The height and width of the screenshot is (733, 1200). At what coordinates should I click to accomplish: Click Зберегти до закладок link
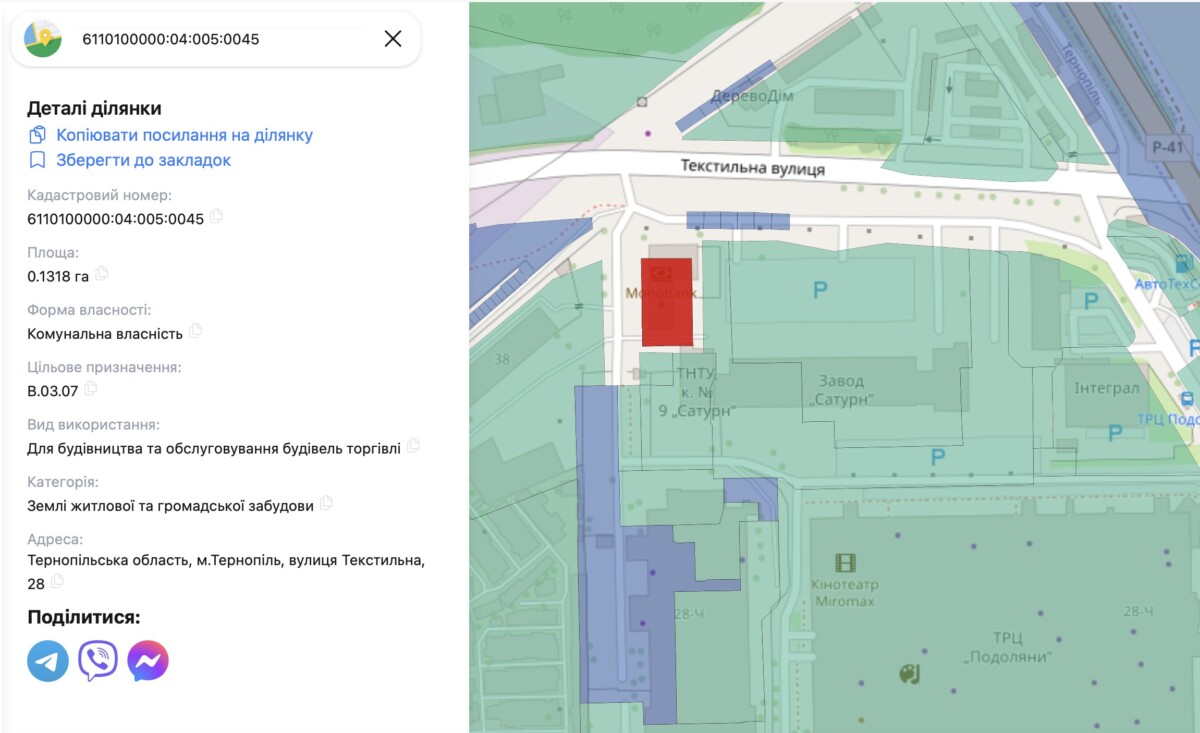click(143, 160)
